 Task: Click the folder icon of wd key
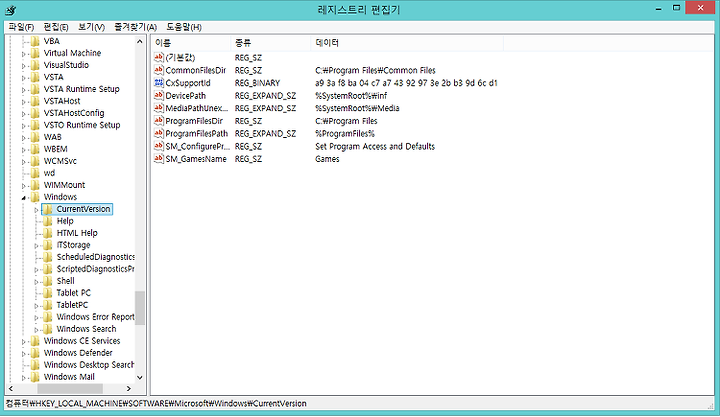(x=35, y=173)
